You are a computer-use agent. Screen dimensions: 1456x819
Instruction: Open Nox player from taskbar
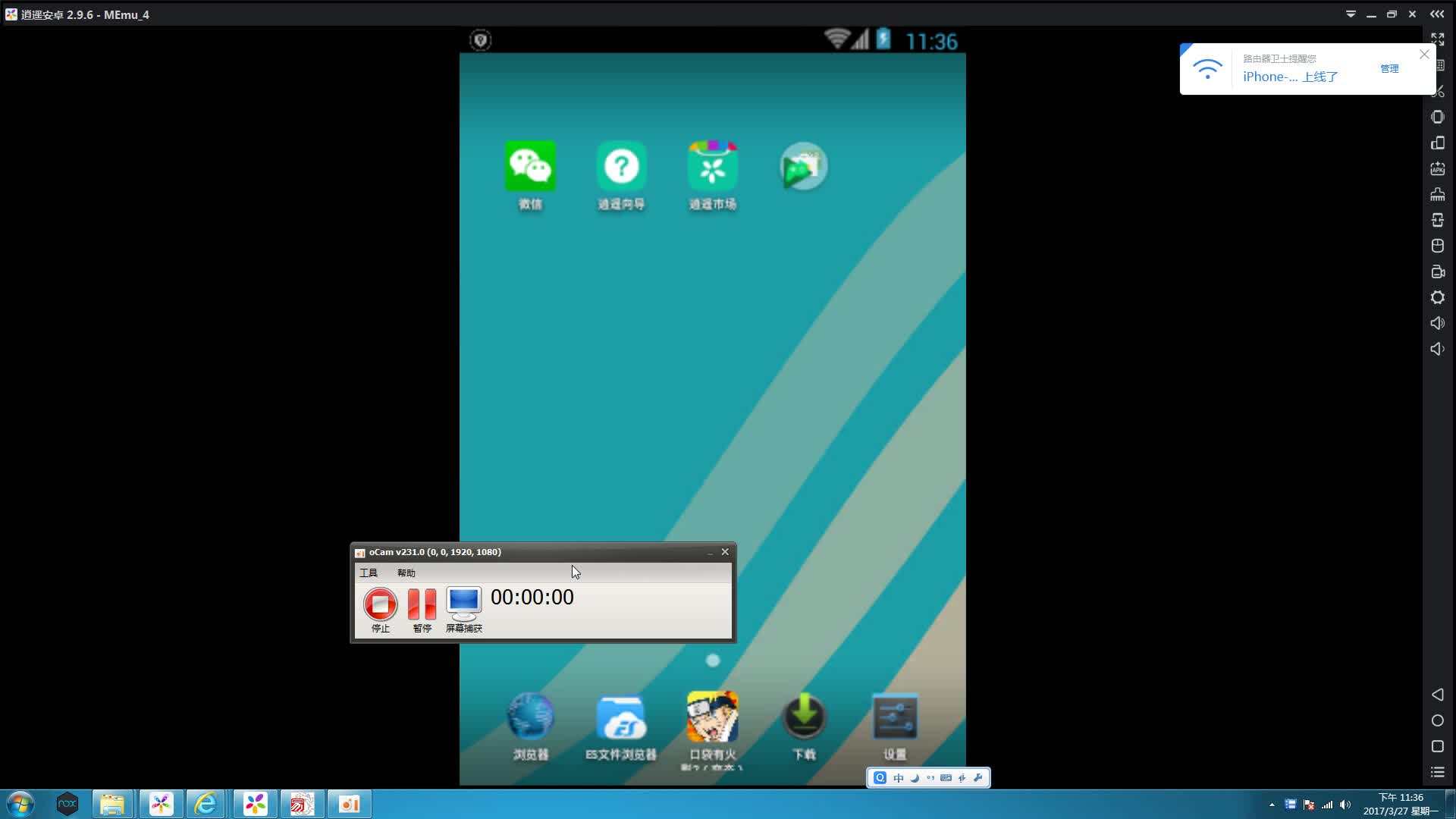(67, 804)
